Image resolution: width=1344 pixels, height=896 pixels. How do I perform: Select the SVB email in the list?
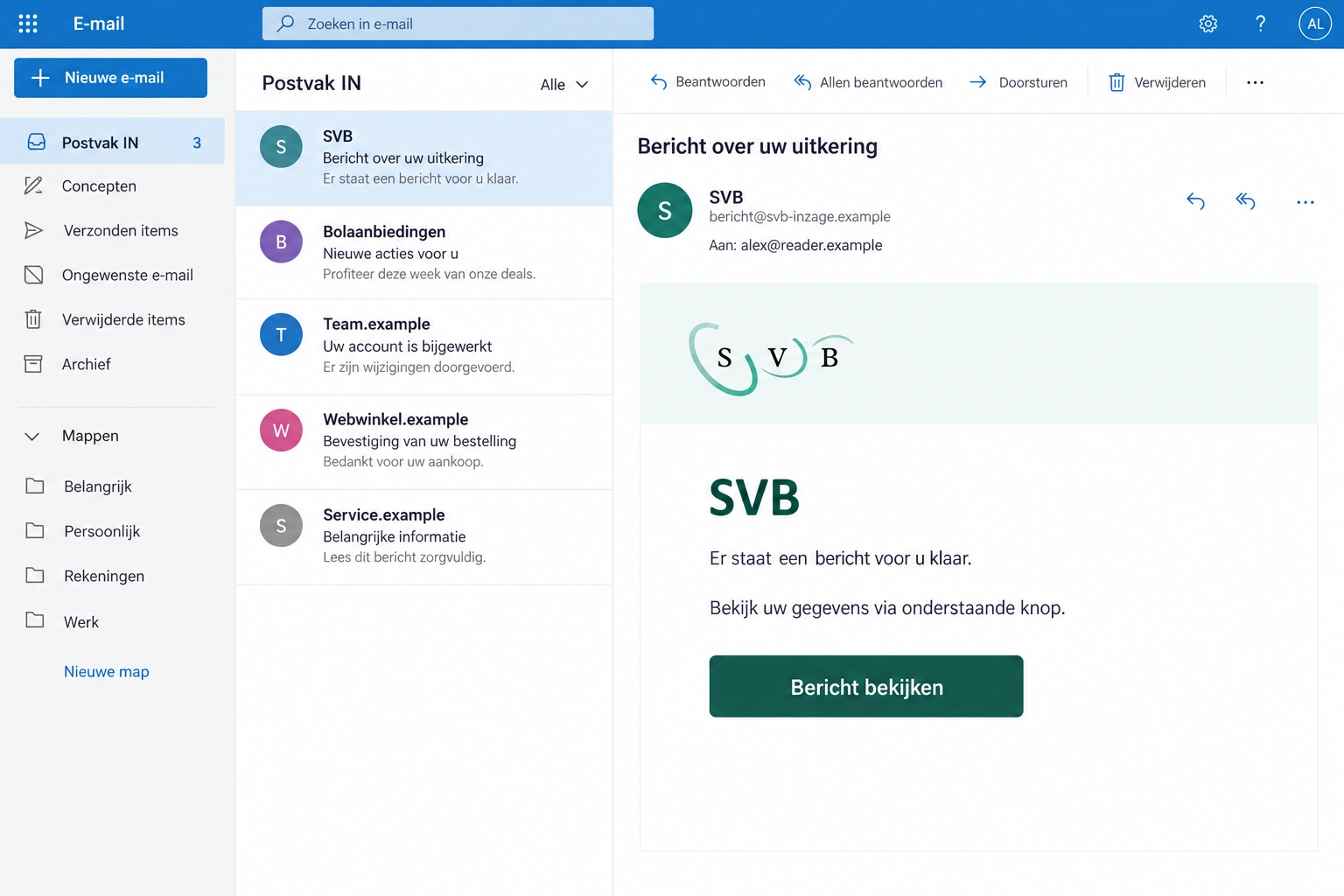click(424, 158)
